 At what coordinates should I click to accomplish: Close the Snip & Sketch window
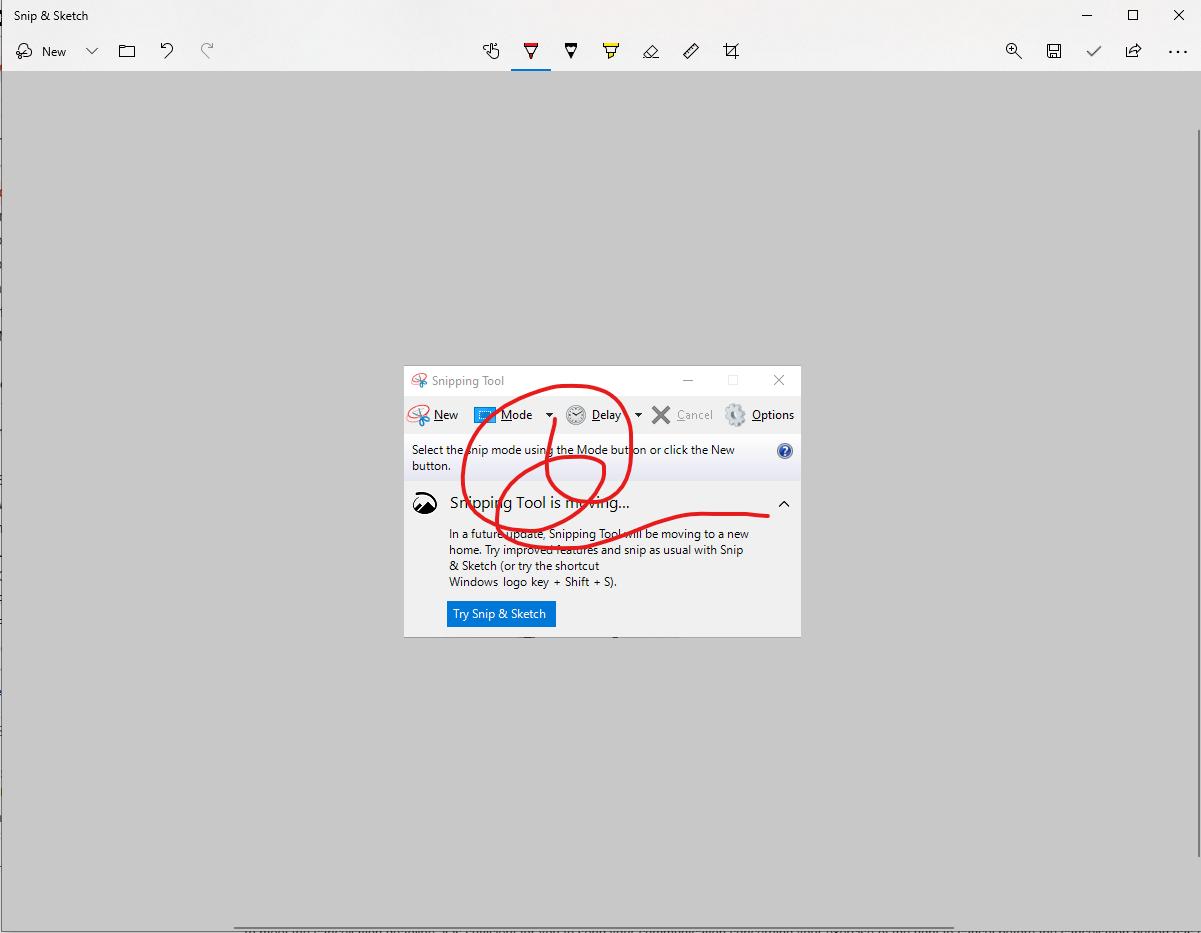pyautogui.click(x=1179, y=15)
